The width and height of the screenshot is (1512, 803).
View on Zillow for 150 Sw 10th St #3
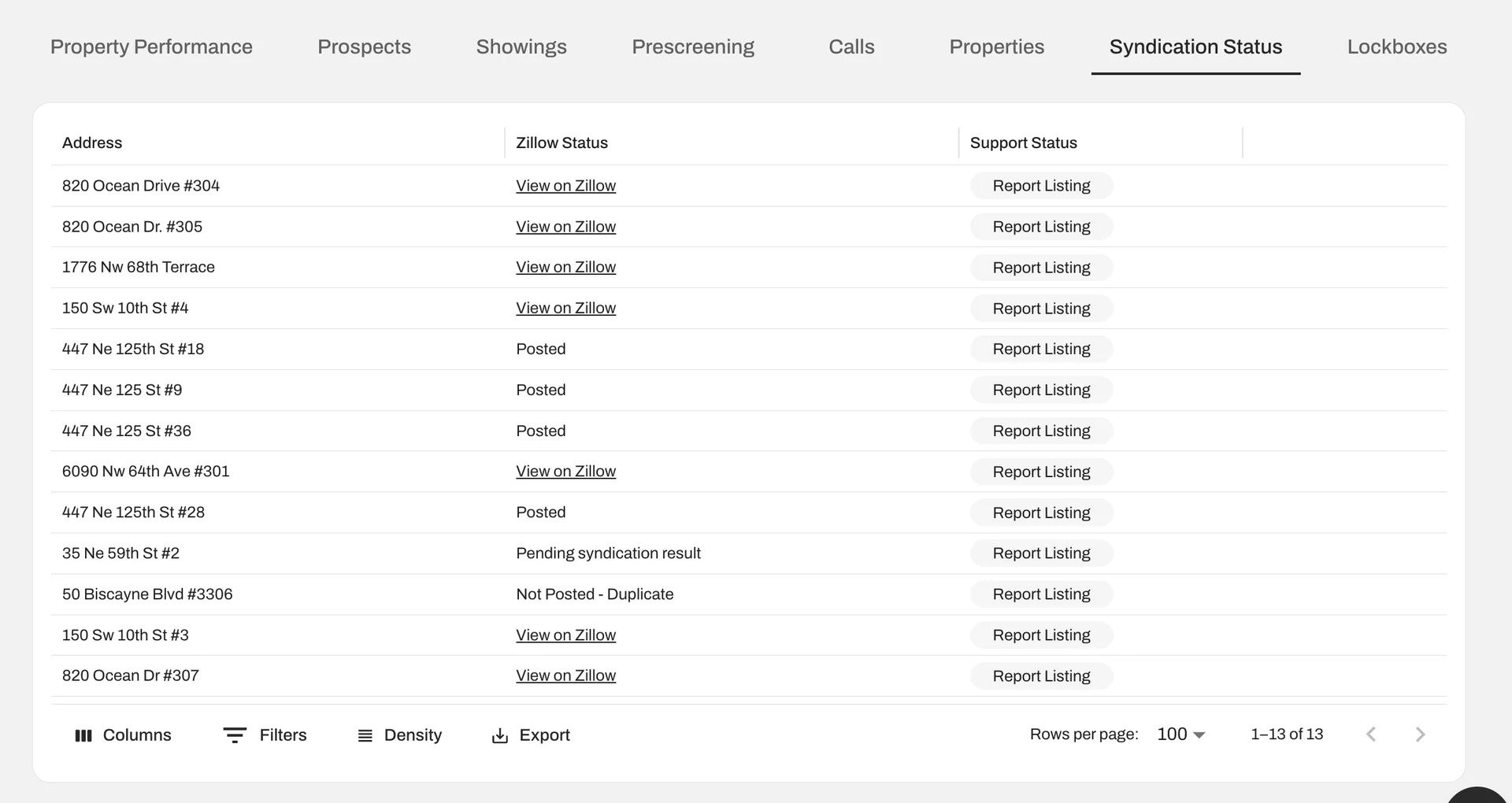[565, 635]
